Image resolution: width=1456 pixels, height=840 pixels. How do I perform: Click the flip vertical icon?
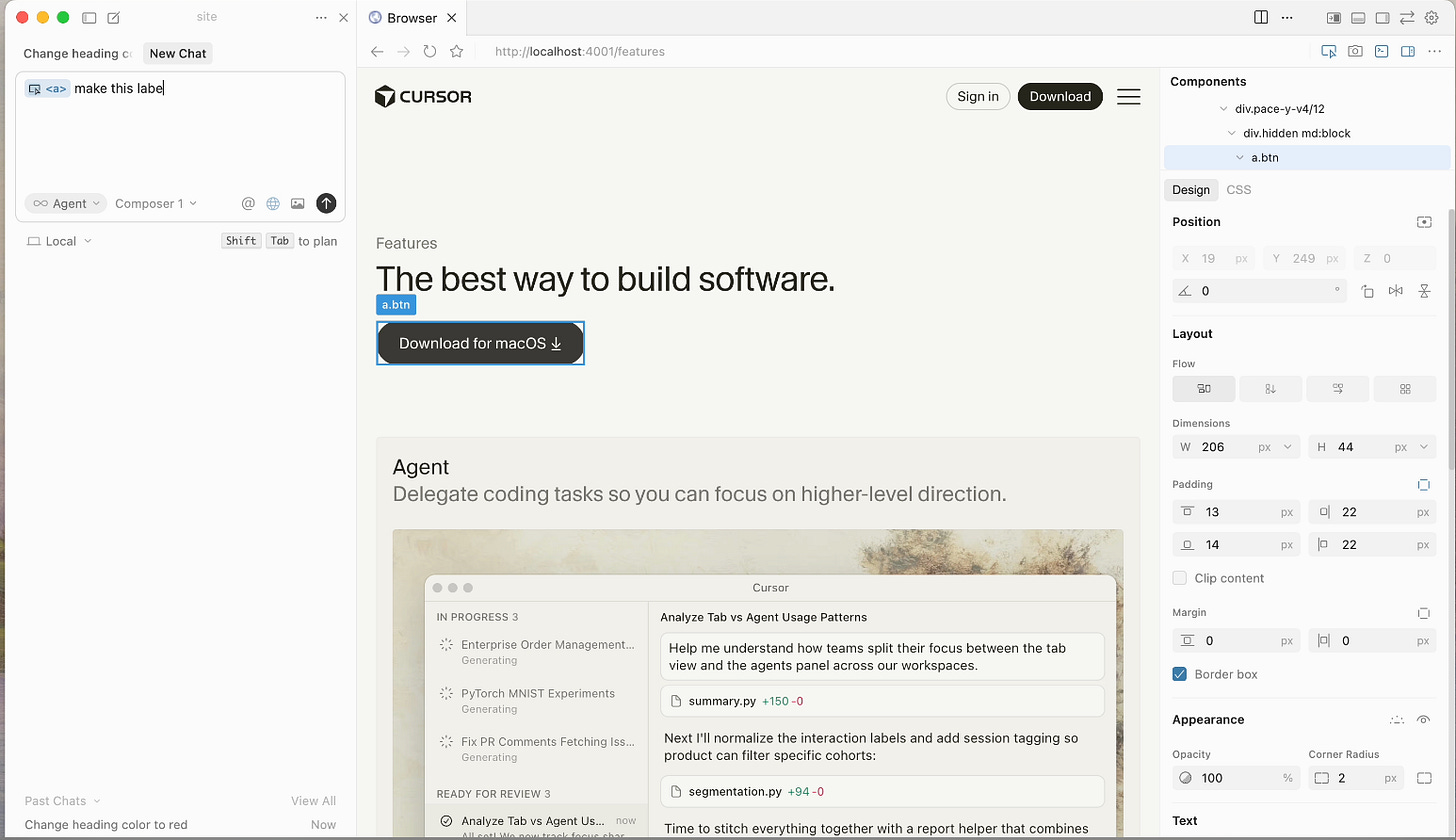coord(1425,291)
